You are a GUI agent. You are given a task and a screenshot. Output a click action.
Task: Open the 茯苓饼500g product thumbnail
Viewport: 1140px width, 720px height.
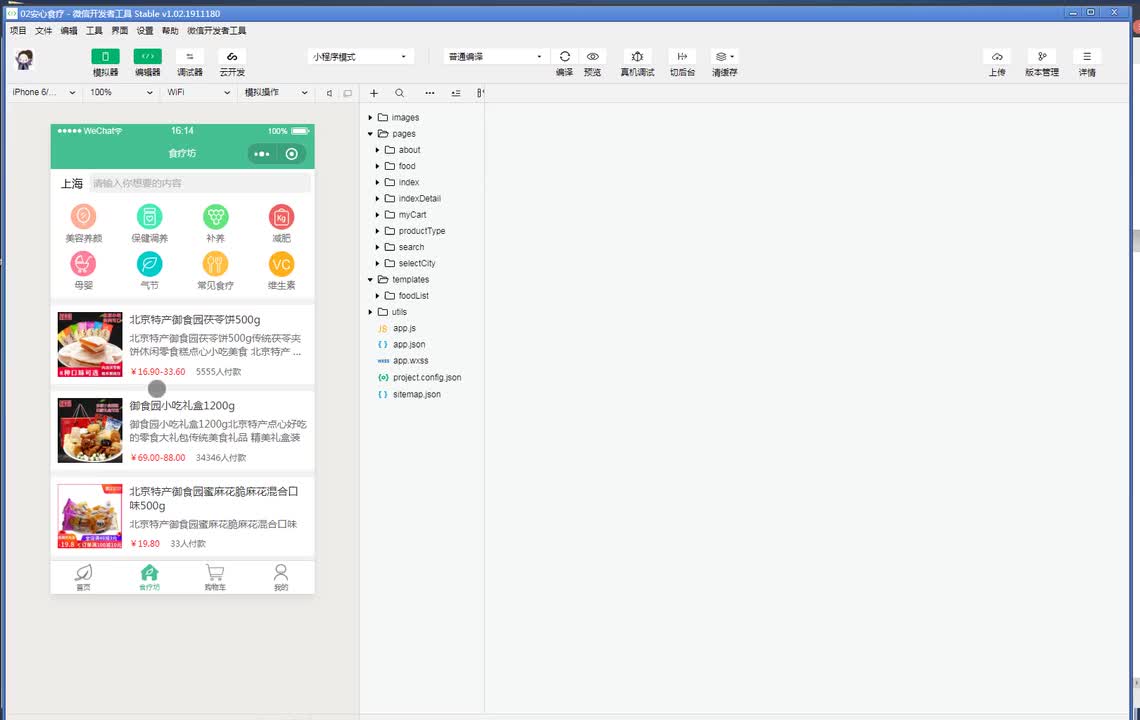90,345
